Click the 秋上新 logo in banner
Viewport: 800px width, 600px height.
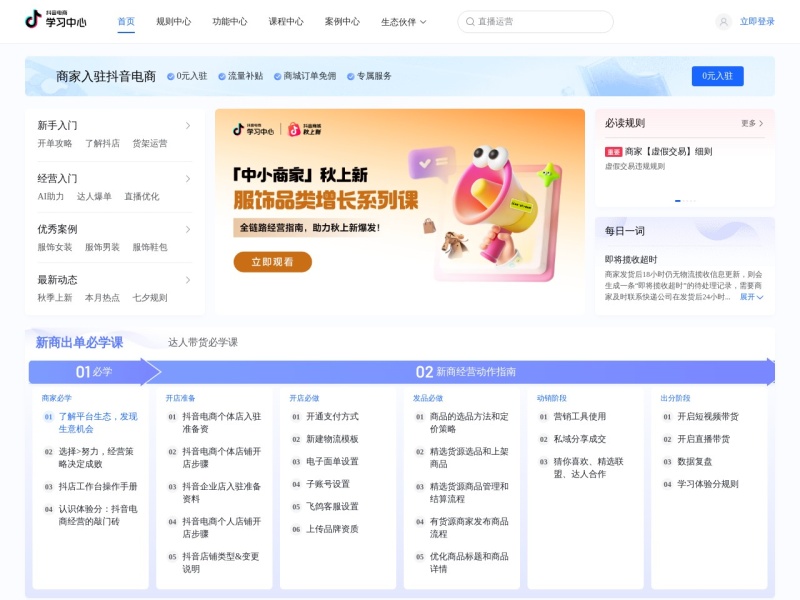[x=305, y=130]
